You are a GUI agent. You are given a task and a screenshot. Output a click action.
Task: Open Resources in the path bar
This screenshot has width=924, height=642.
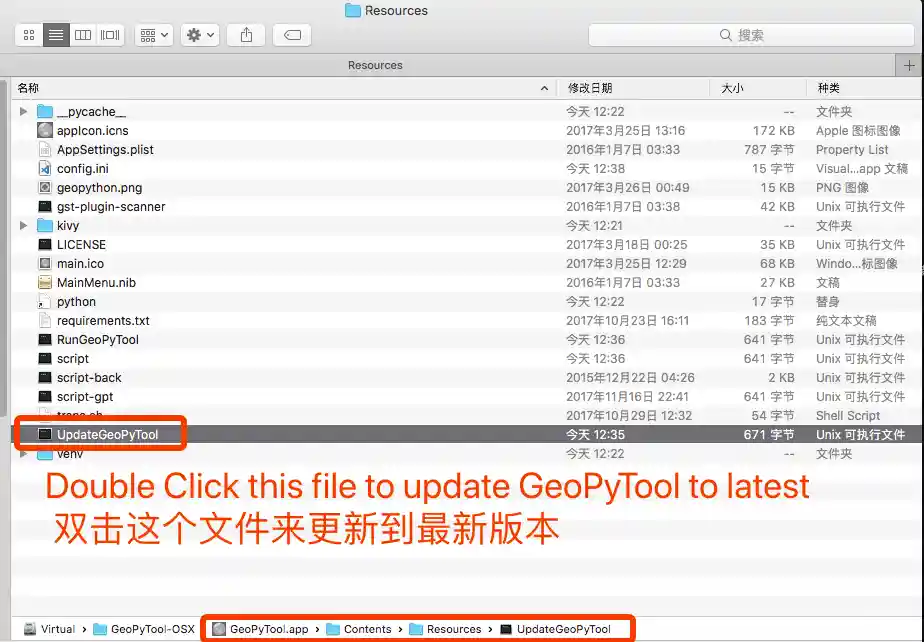click(x=446, y=629)
